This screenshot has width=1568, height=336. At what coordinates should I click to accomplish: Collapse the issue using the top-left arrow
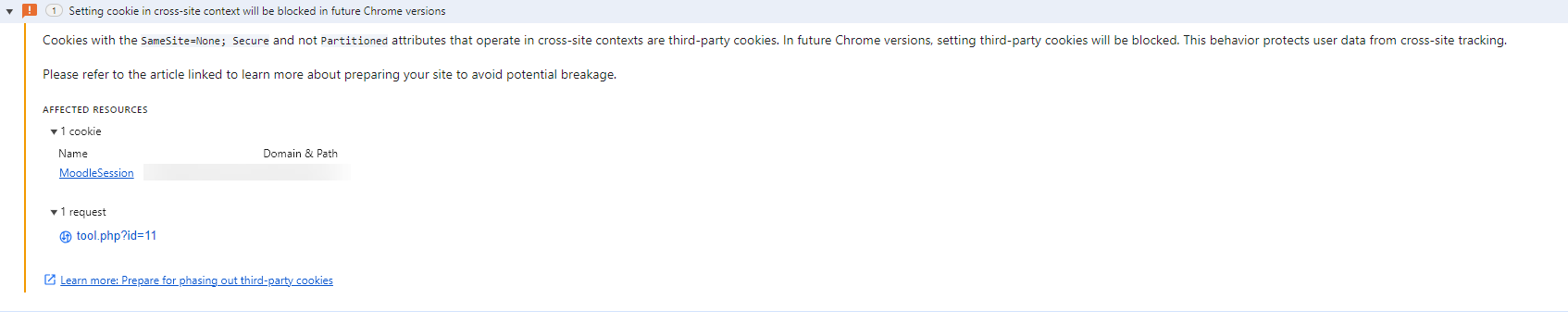(x=9, y=11)
